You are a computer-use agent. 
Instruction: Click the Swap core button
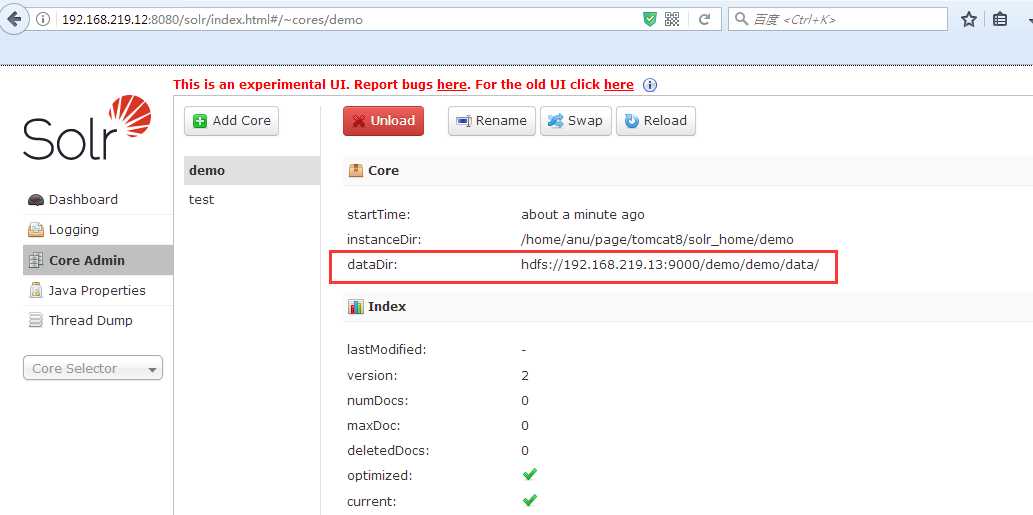pos(576,121)
